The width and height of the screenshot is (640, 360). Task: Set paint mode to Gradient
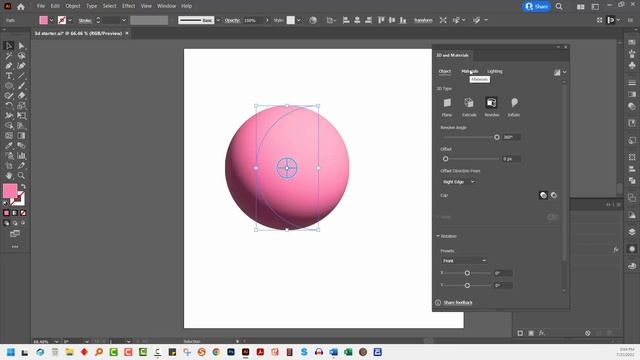click(15, 213)
